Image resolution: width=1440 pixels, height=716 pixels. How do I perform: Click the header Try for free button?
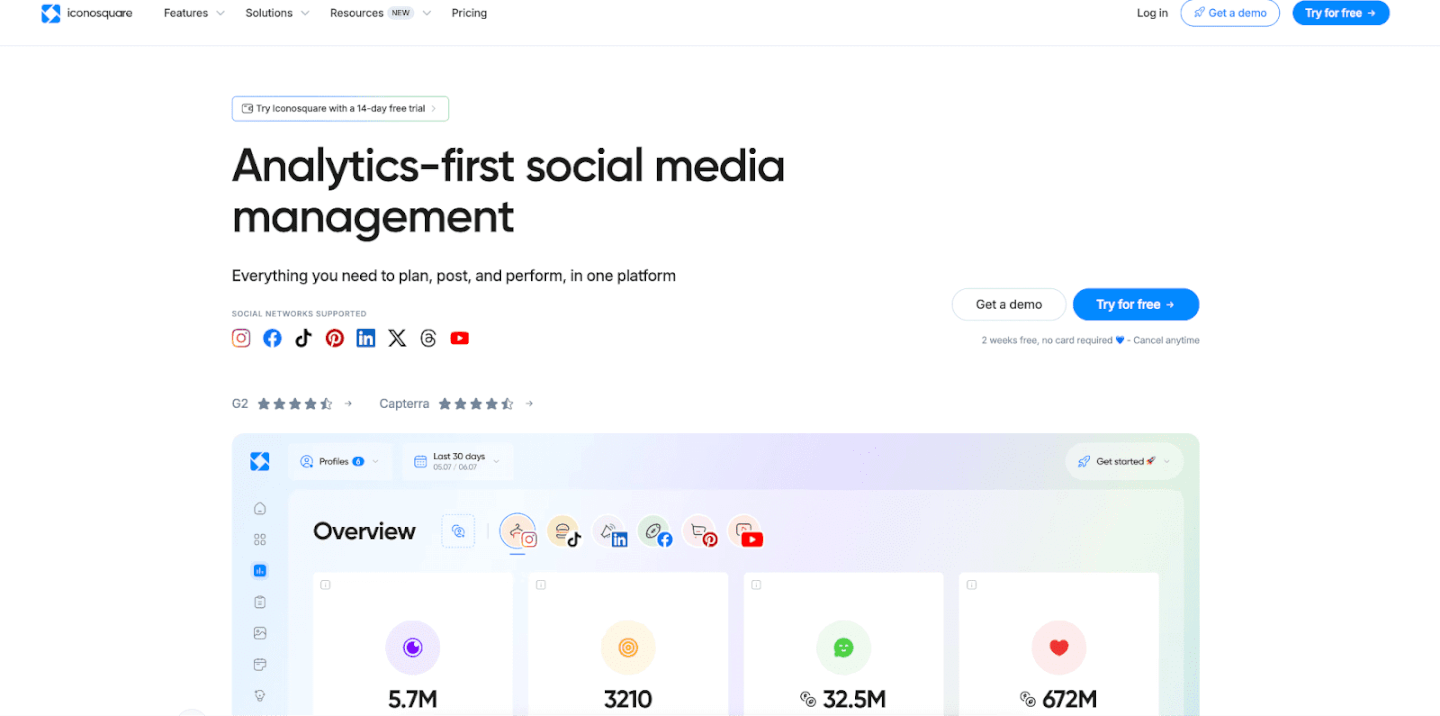1341,13
